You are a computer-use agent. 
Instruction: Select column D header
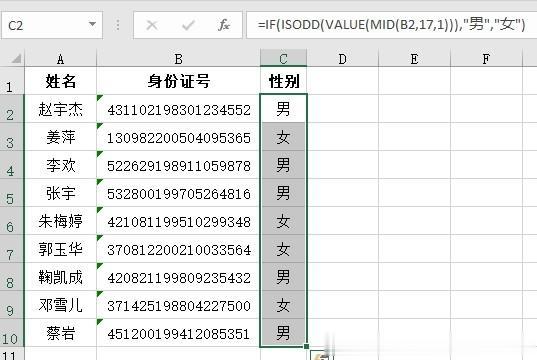pyautogui.click(x=342, y=59)
